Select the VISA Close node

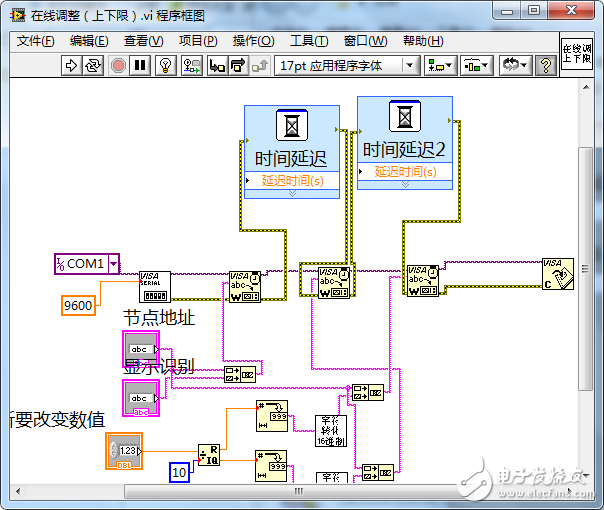[558, 274]
